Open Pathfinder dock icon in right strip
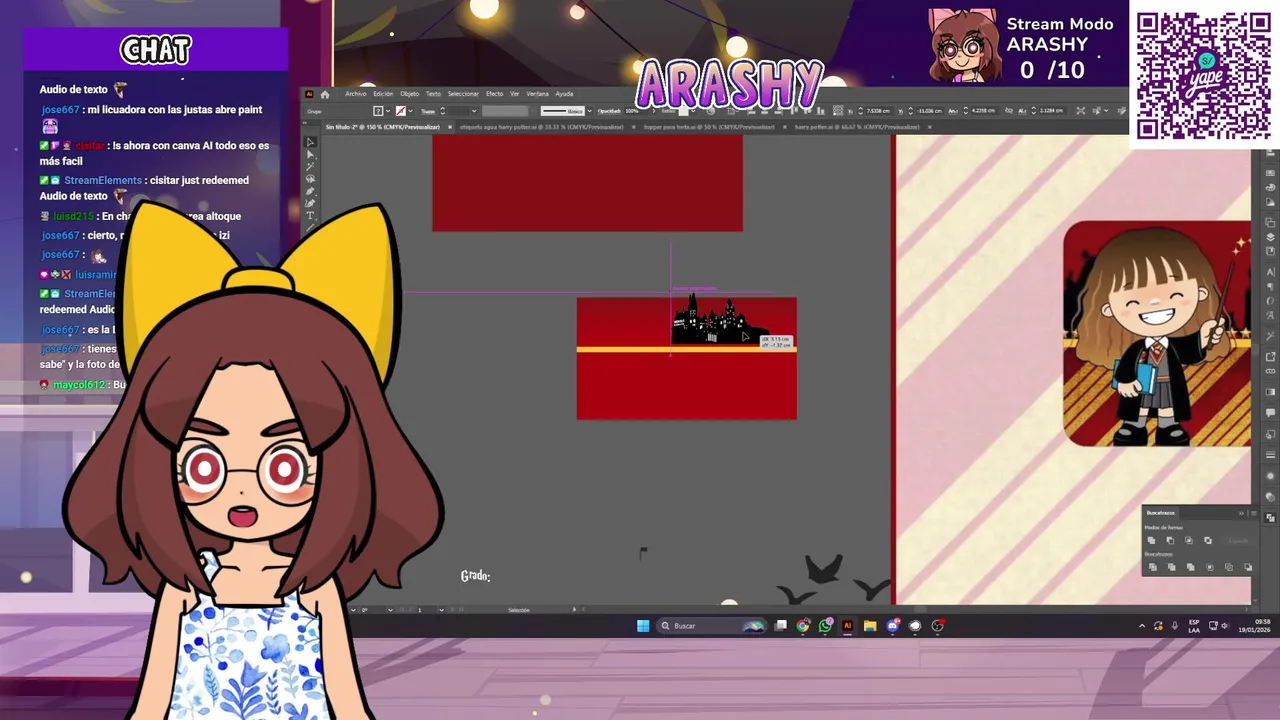This screenshot has height=720, width=1280. click(1270, 516)
